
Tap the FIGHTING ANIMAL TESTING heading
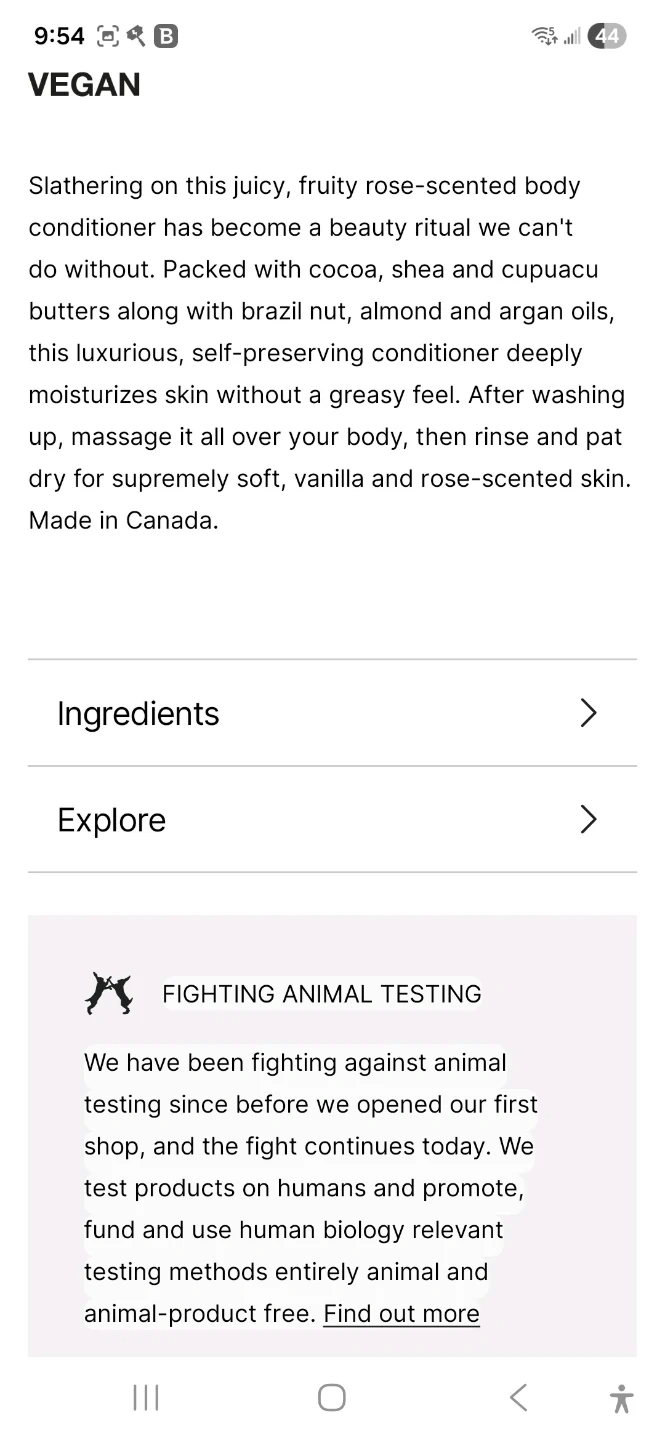pyautogui.click(x=322, y=994)
